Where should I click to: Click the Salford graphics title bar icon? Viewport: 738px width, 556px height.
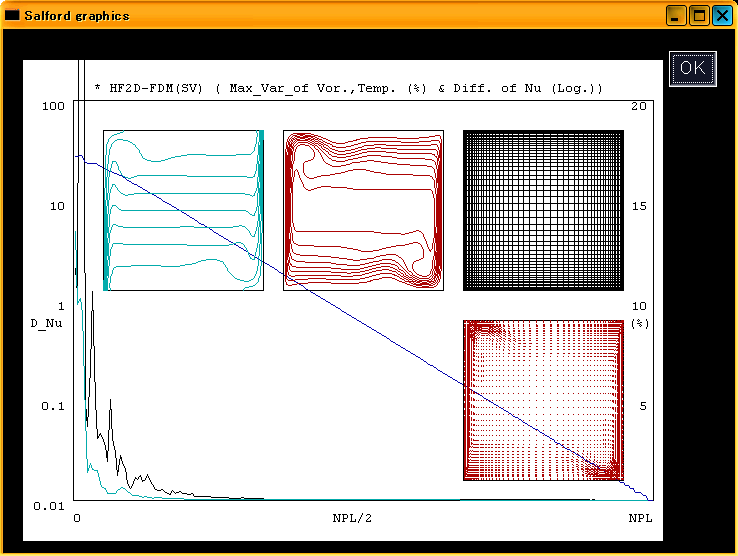tap(12, 16)
